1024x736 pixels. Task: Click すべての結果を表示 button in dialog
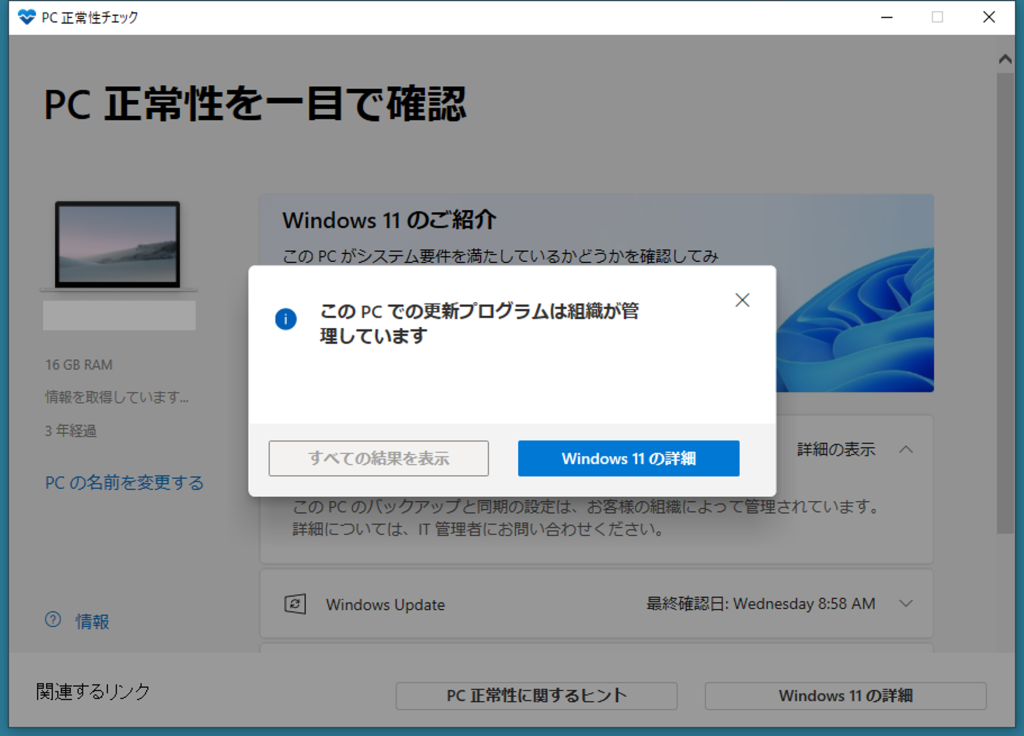pos(378,458)
